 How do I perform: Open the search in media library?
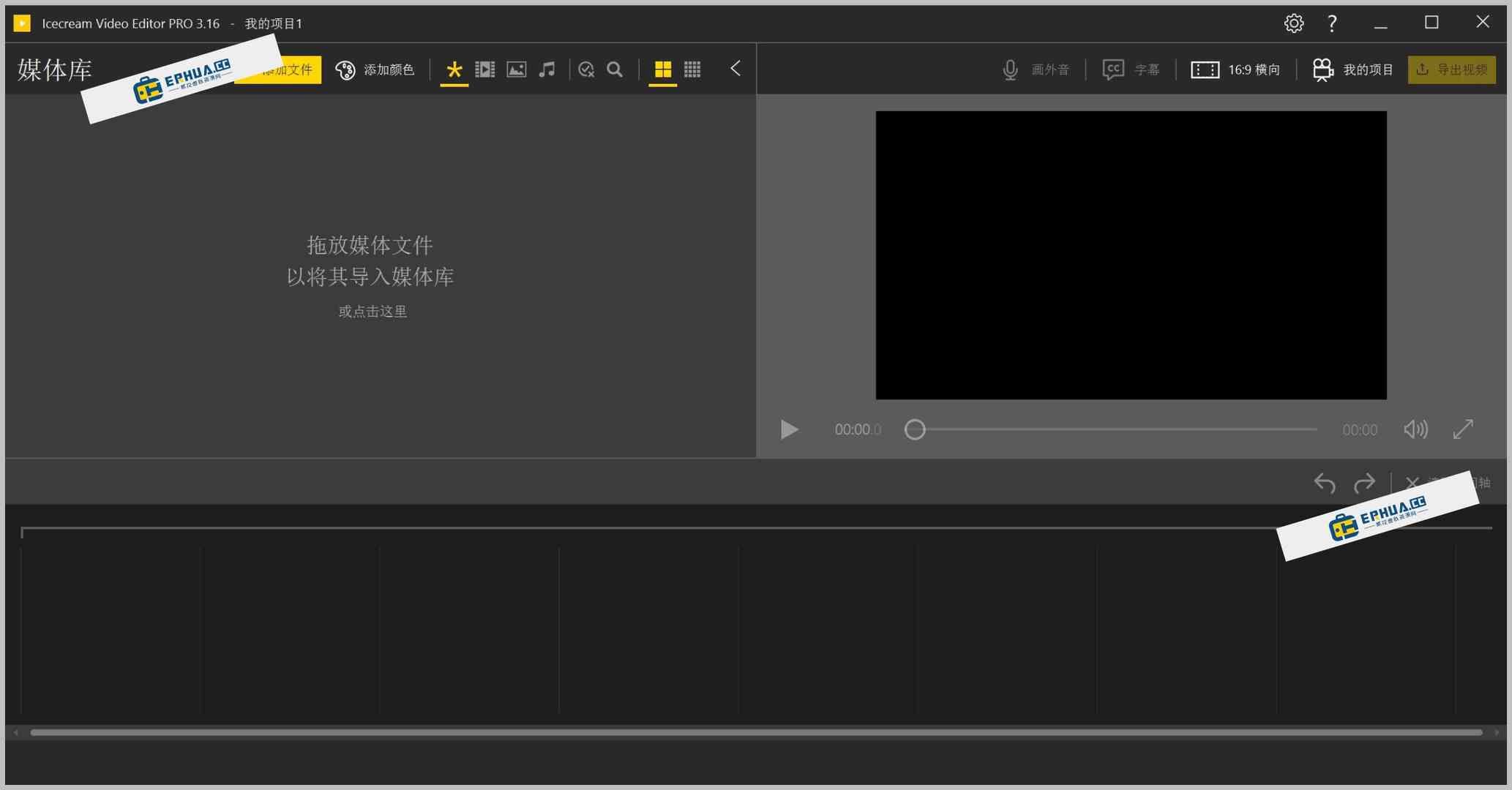615,69
